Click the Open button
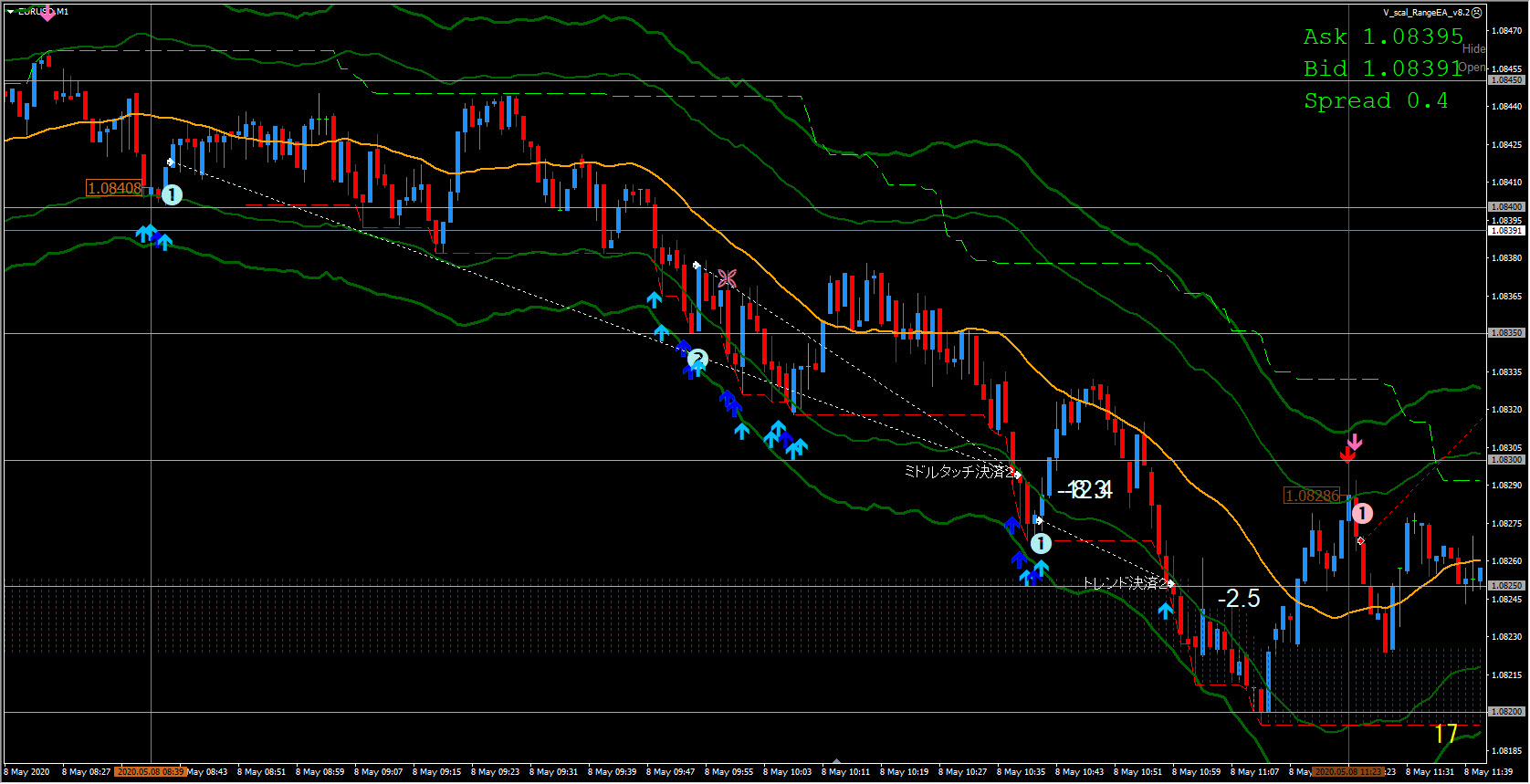1530x784 pixels. tap(1472, 68)
